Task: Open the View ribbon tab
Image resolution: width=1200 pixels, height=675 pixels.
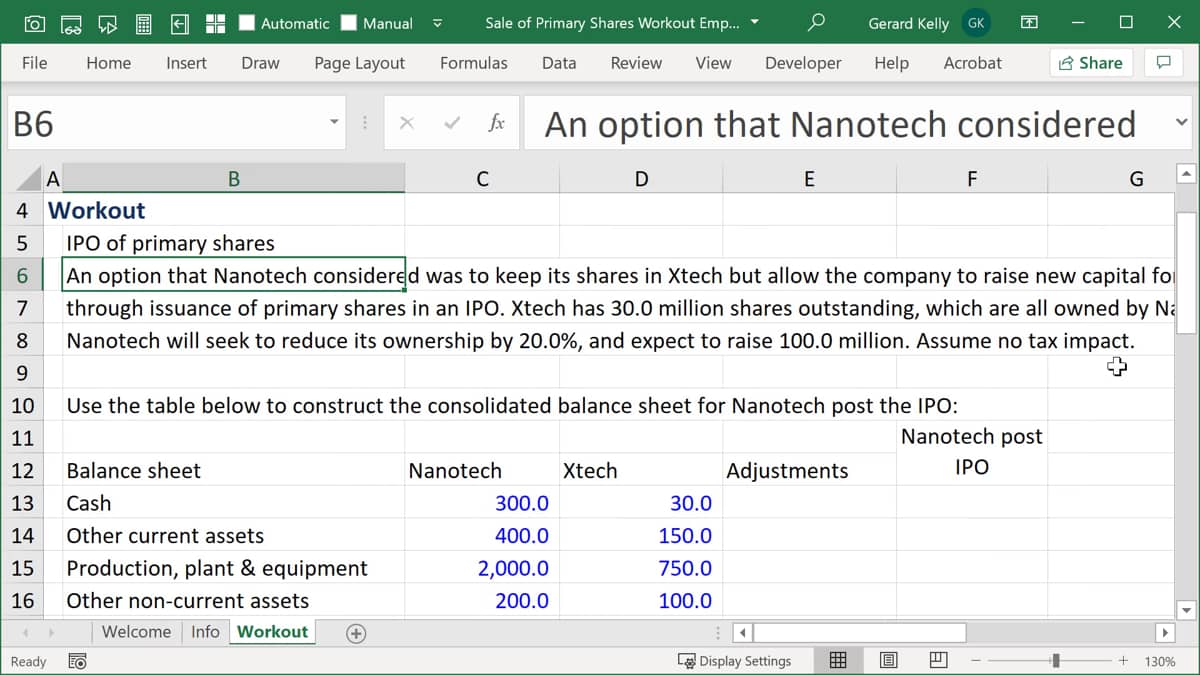Action: pos(713,63)
